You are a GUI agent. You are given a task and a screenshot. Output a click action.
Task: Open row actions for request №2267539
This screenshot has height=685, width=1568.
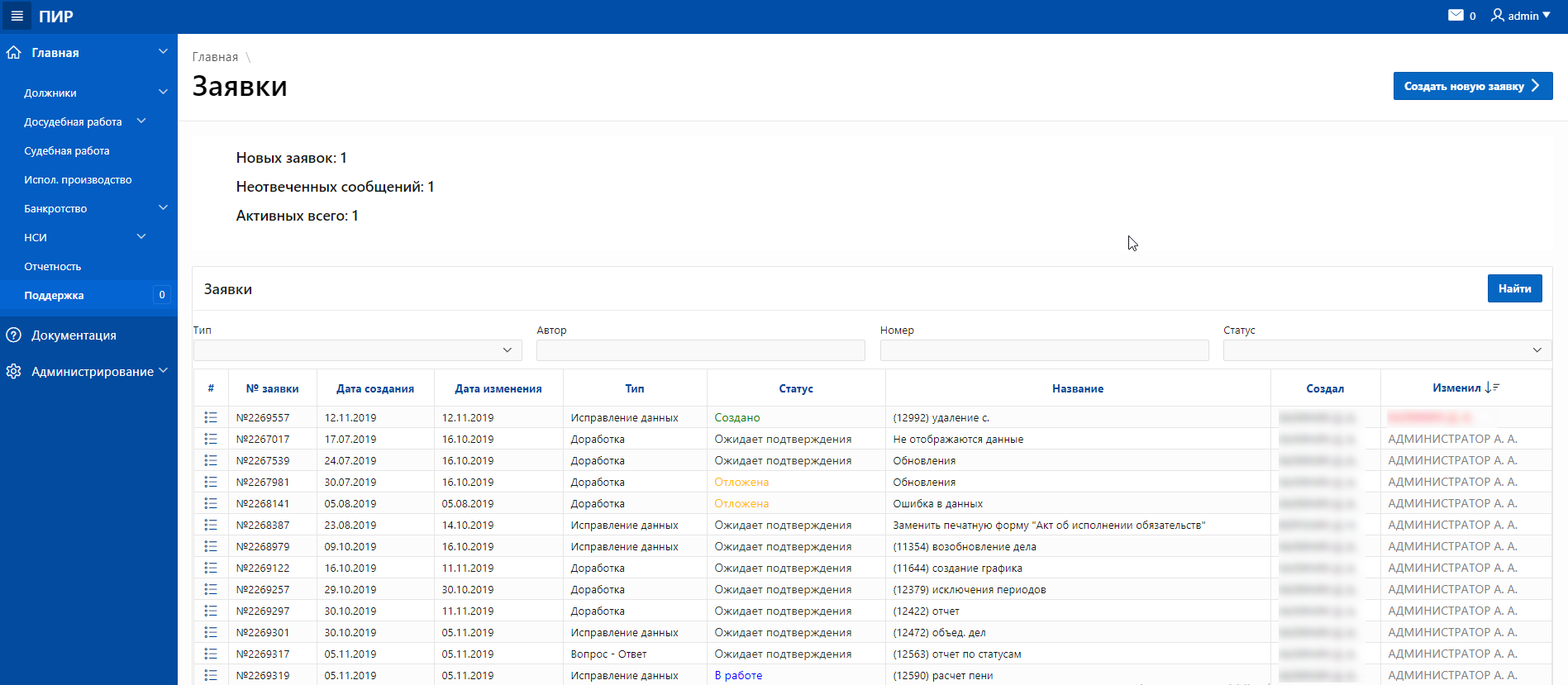pyautogui.click(x=211, y=460)
